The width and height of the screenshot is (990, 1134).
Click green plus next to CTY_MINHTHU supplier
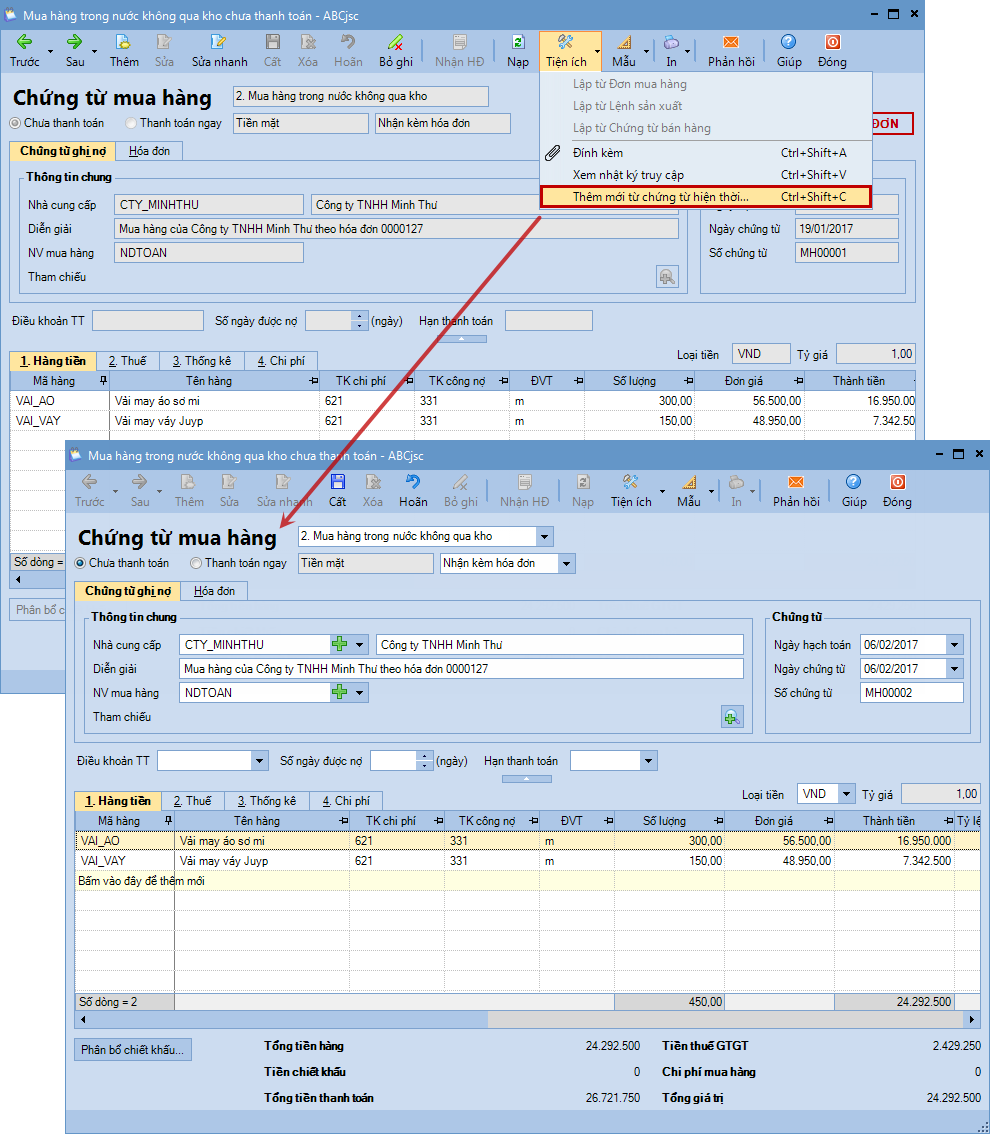coord(340,644)
